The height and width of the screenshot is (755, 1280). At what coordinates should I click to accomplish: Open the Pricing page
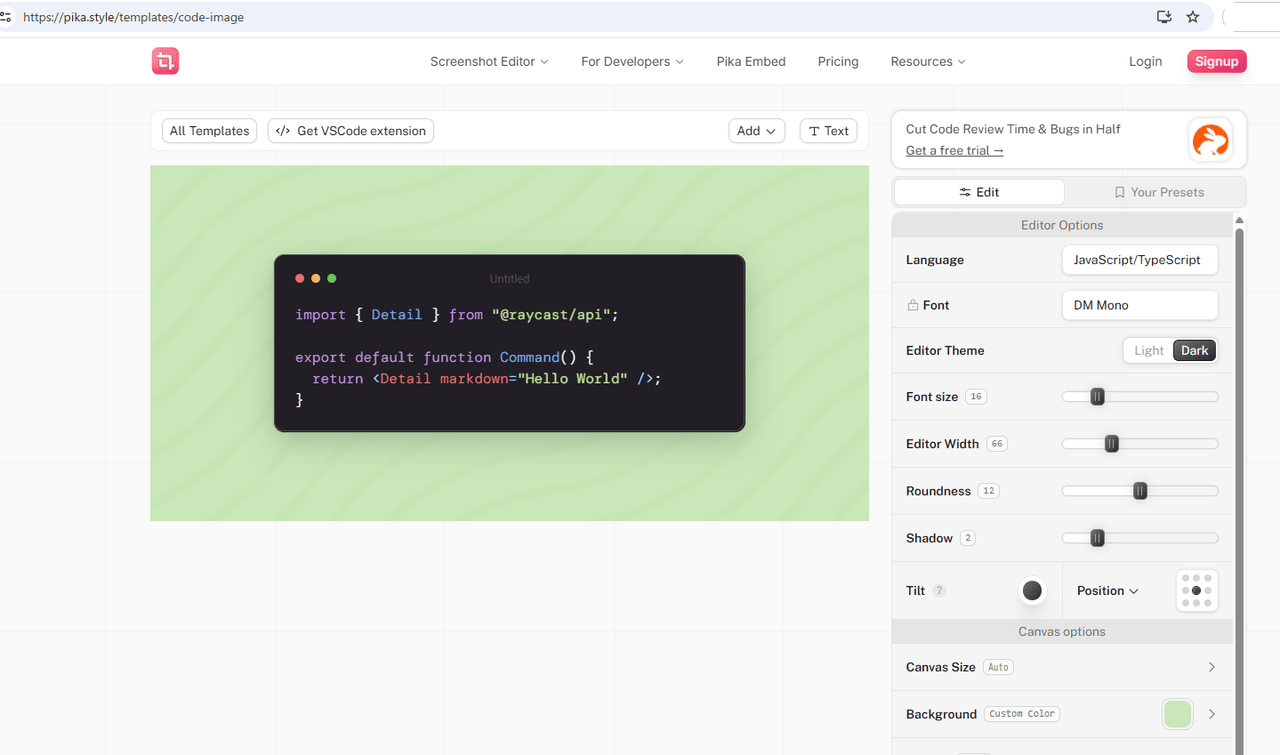[x=838, y=61]
